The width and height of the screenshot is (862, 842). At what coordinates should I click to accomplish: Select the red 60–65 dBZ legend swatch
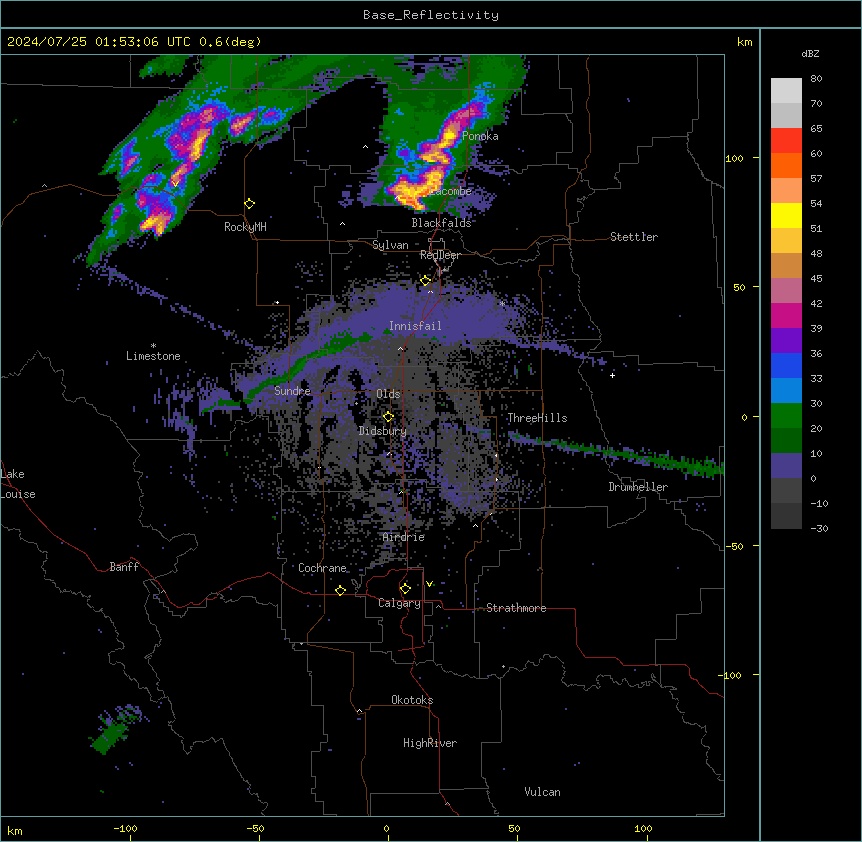pos(786,141)
